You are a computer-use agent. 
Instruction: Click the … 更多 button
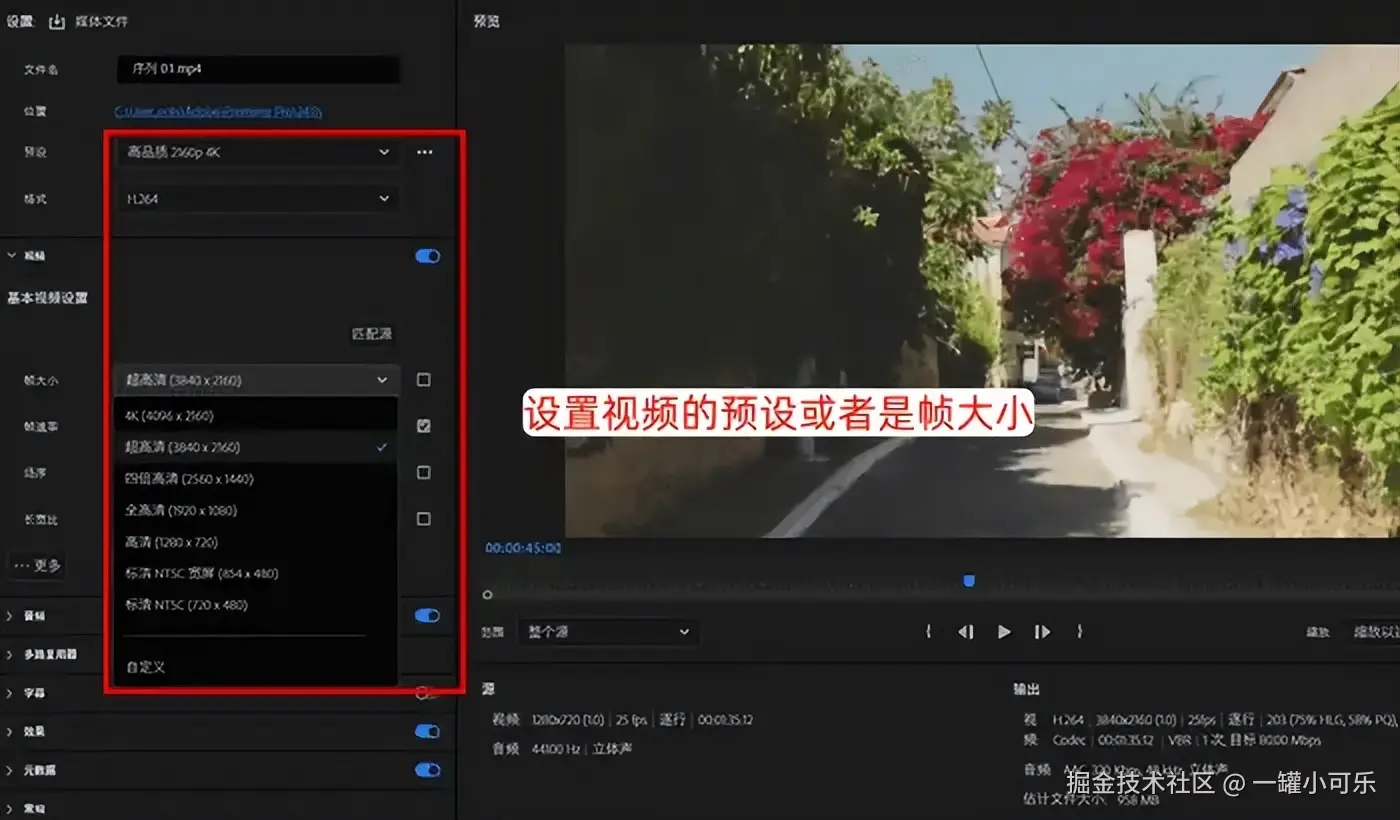(37, 566)
